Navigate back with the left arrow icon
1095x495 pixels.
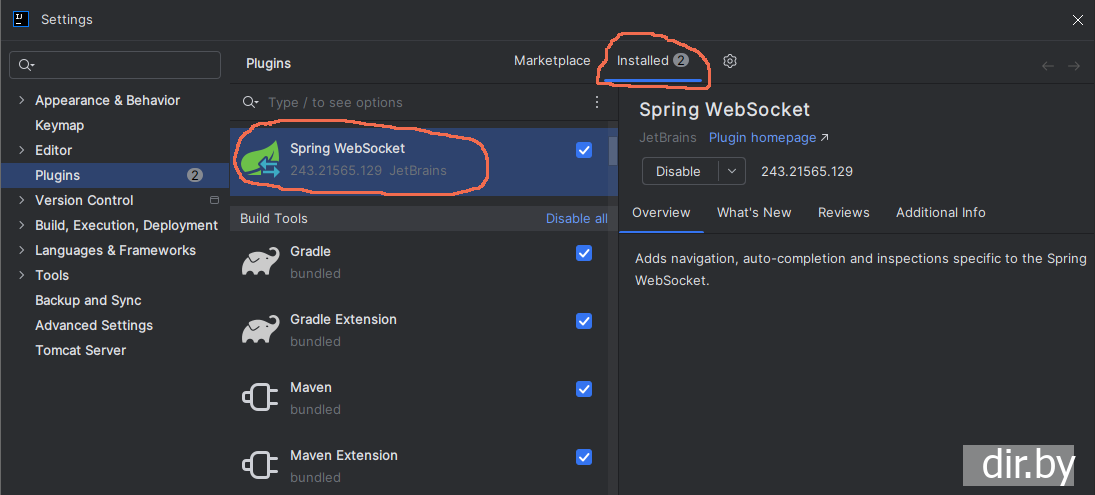1048,66
